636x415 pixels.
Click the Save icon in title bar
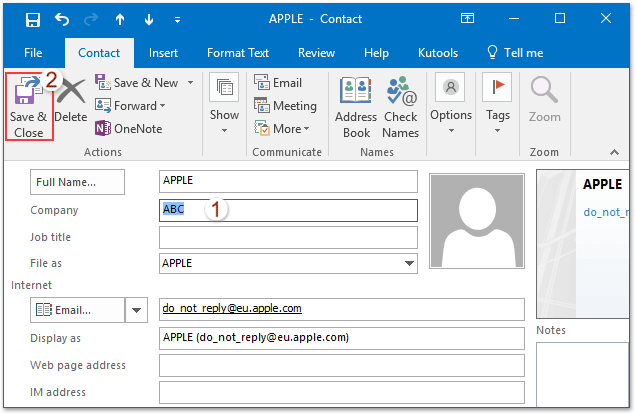33,19
